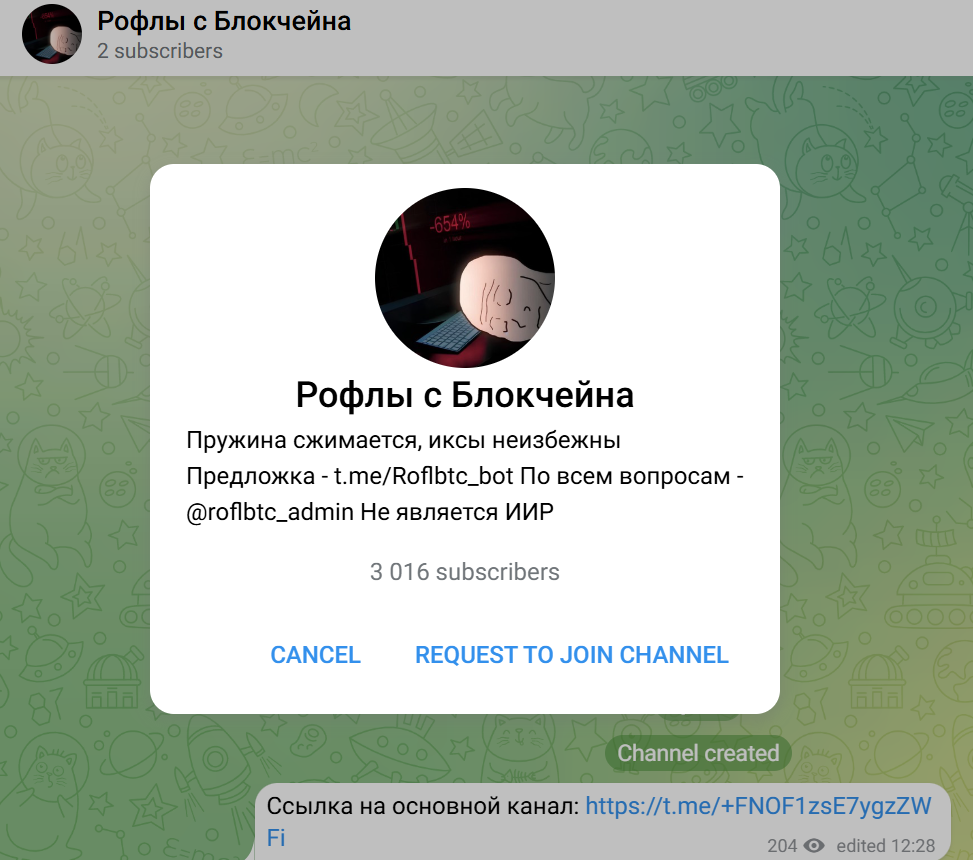Screen dimensions: 973x860
Task: Click the "edited 12:28" timestamp
Action: (885, 846)
